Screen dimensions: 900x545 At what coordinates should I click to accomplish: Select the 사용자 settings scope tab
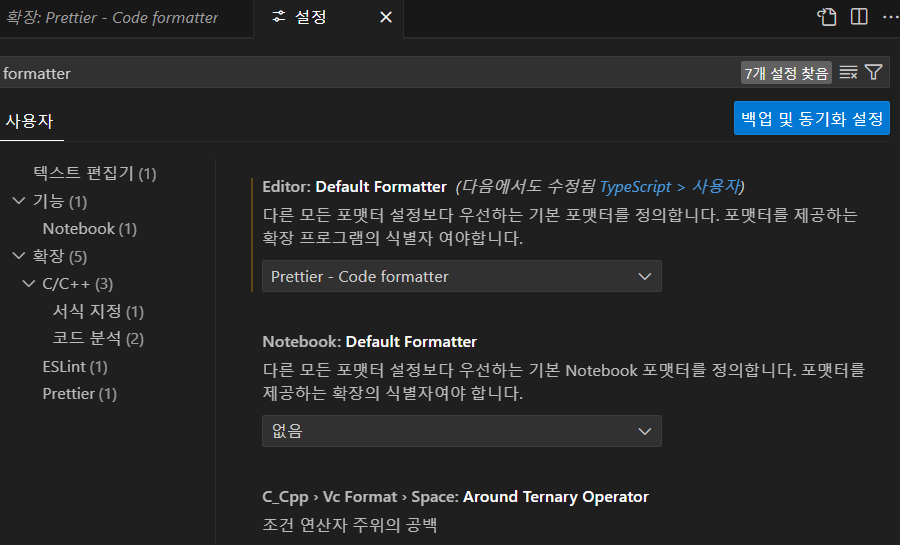coord(29,121)
